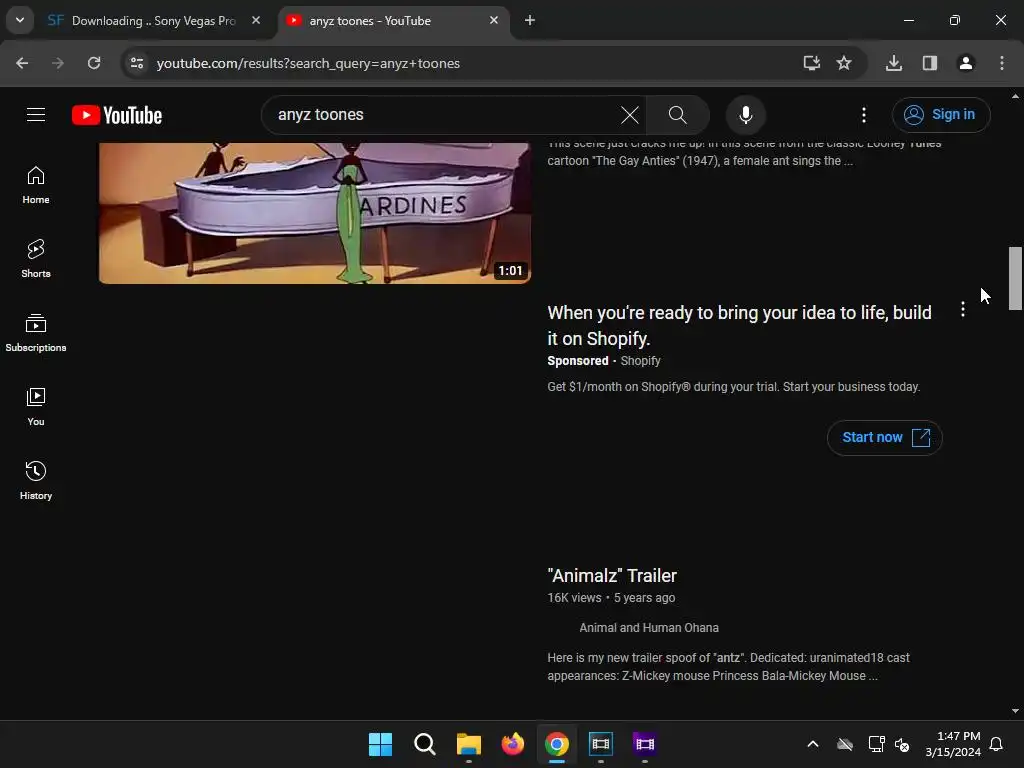Open the "Animalz" Trailer video
This screenshot has width=1024, height=768.
pyautogui.click(x=612, y=576)
